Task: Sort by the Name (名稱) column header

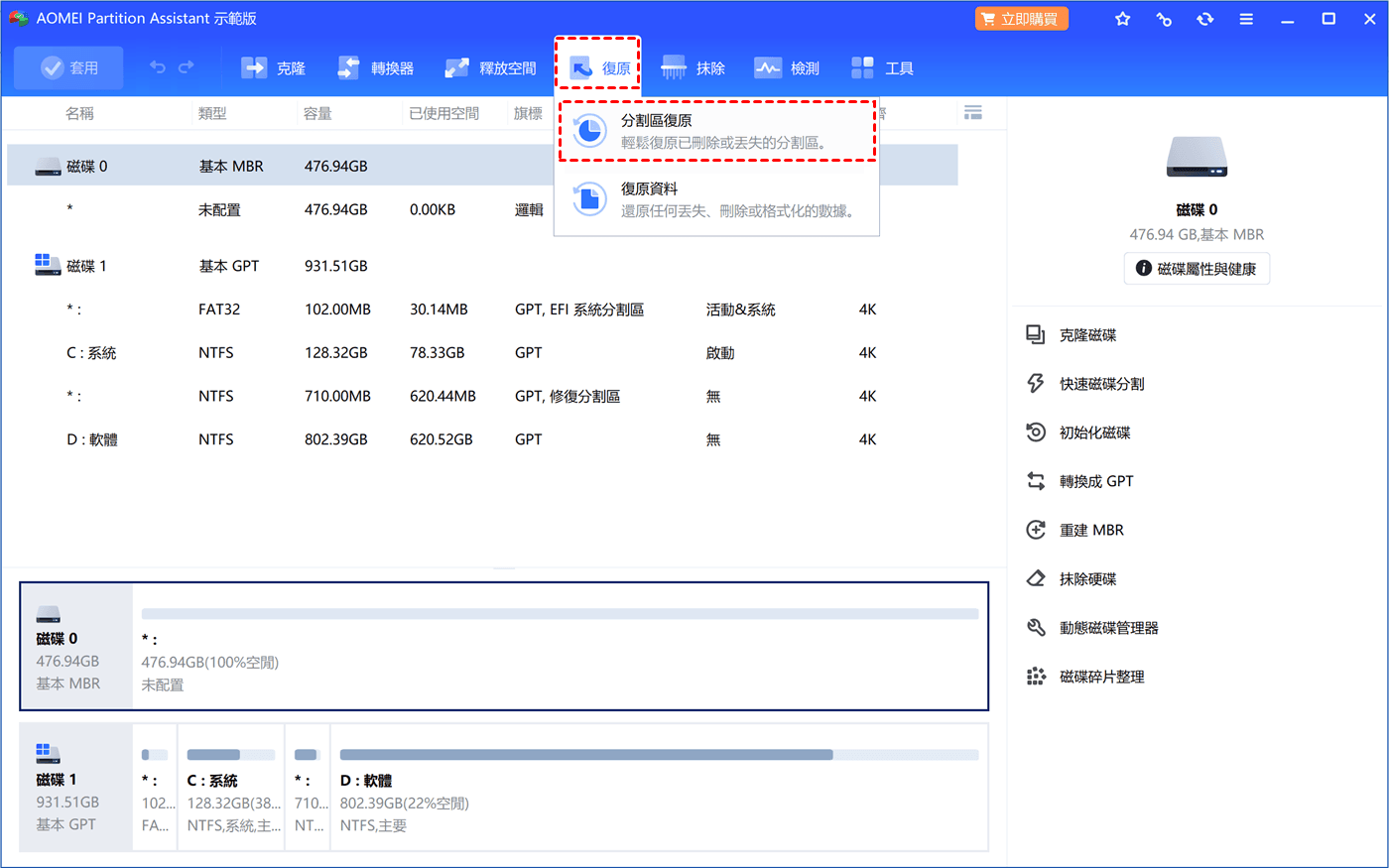Action: click(79, 113)
